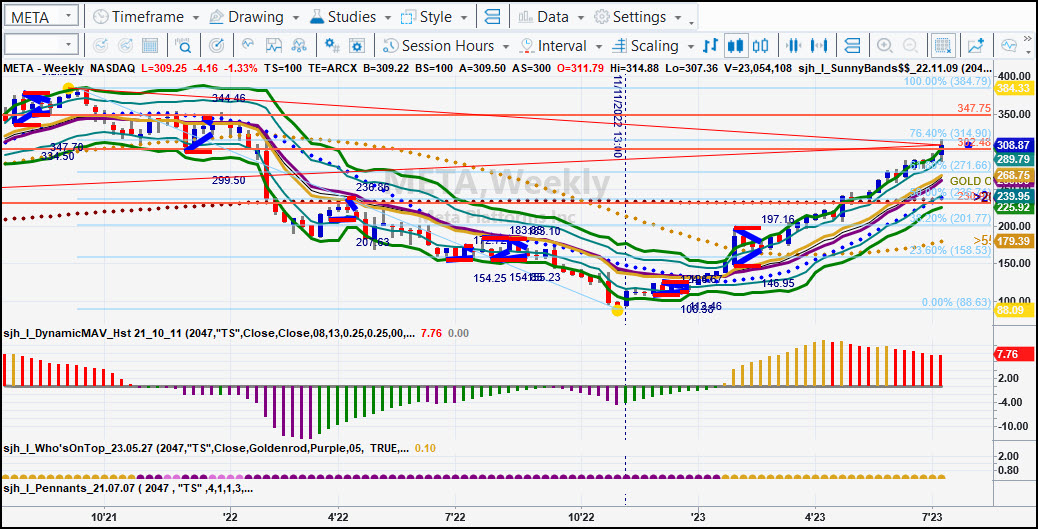Click the bar-search magnifier icon
Image resolution: width=1038 pixels, height=529 pixels.
183,46
